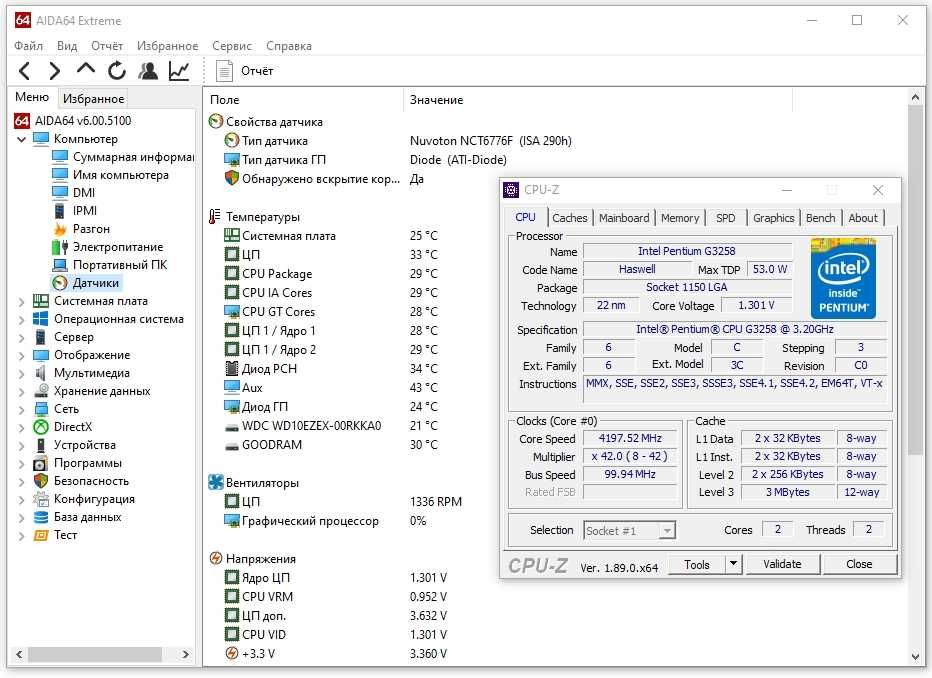Viewport: 932px width, 678px height.
Task: Click the Отчёт report document icon
Action: click(x=224, y=71)
